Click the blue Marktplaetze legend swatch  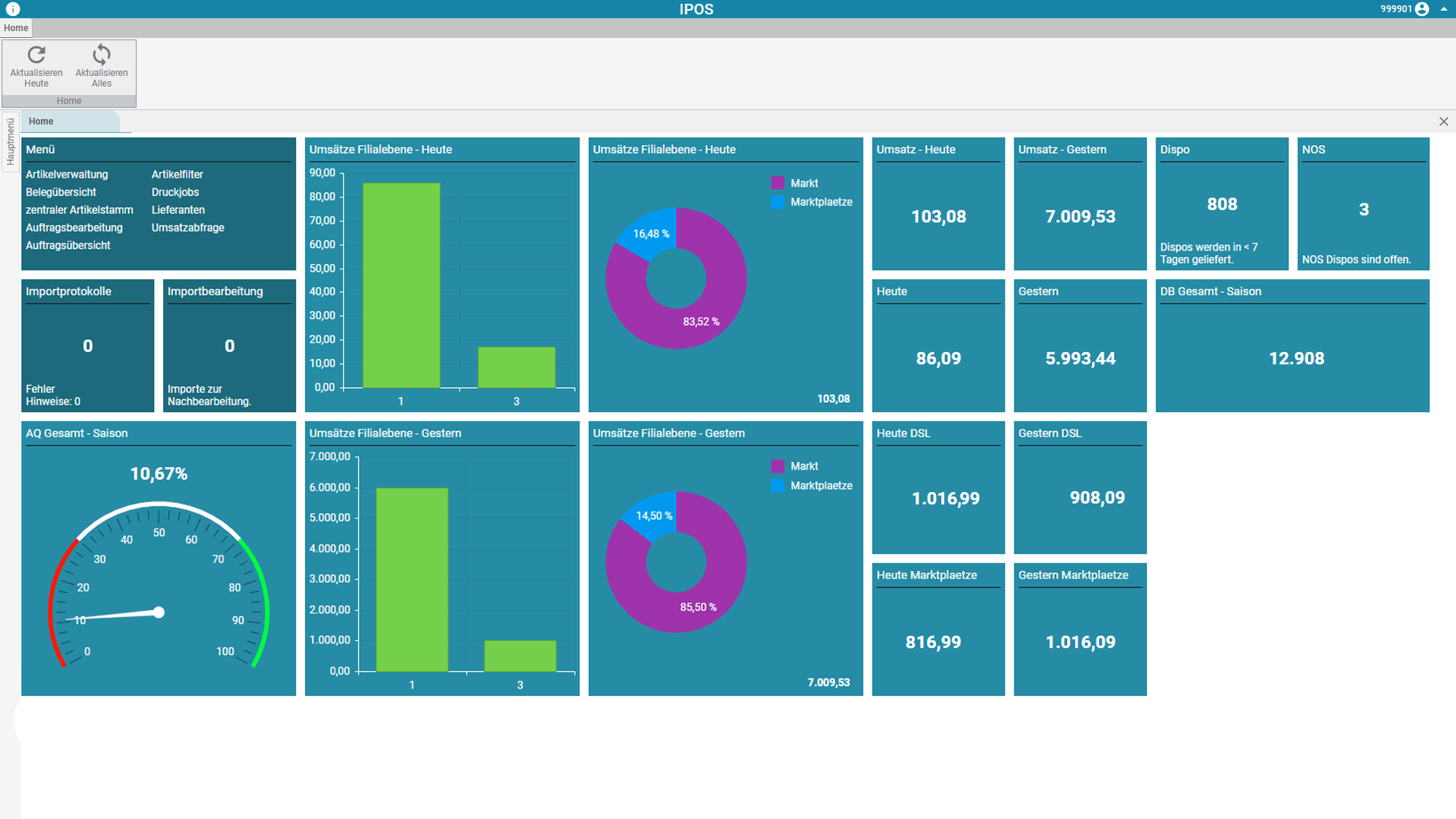778,202
